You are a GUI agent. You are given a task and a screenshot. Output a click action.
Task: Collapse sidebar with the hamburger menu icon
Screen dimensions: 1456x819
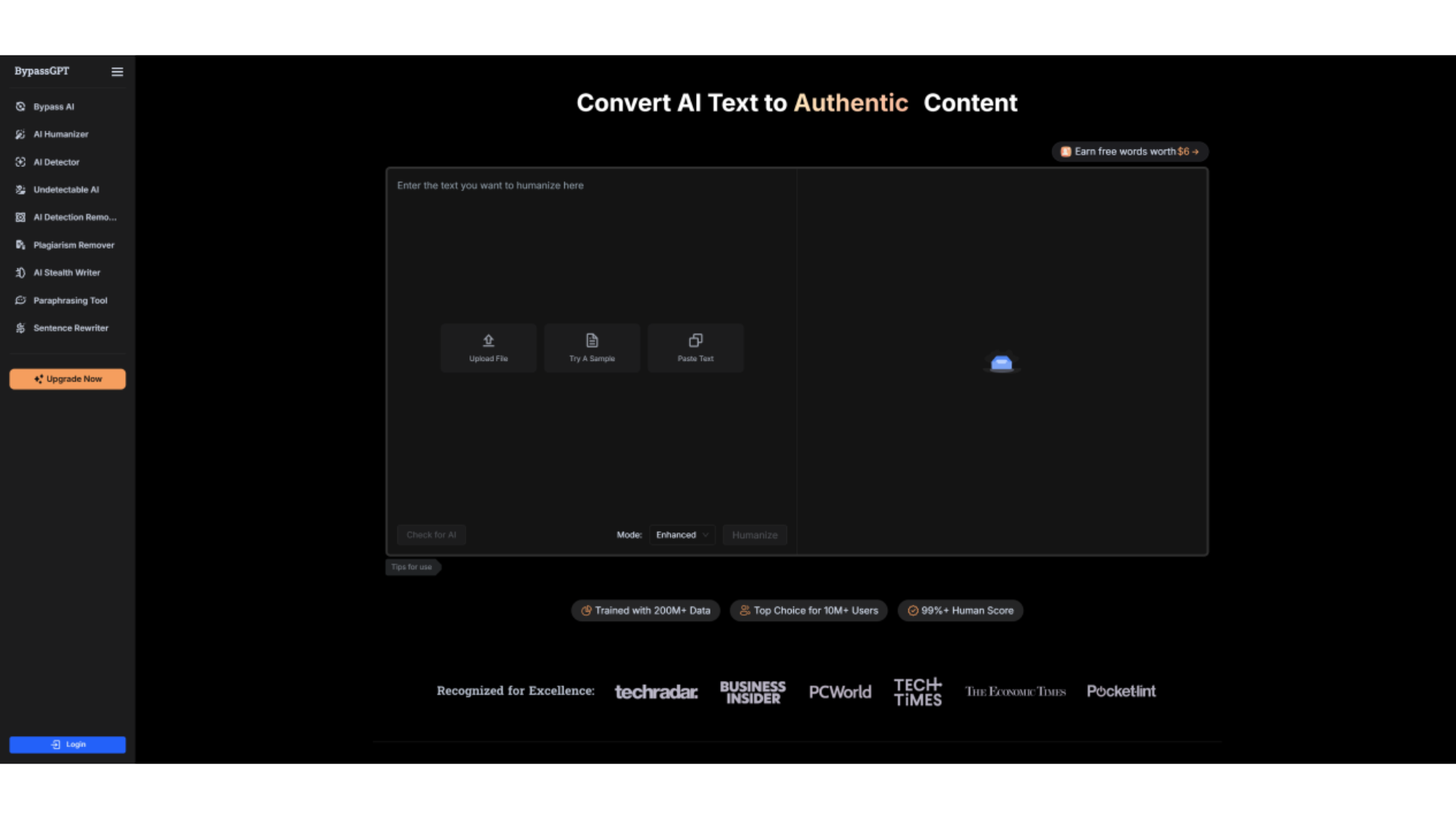[x=117, y=71]
